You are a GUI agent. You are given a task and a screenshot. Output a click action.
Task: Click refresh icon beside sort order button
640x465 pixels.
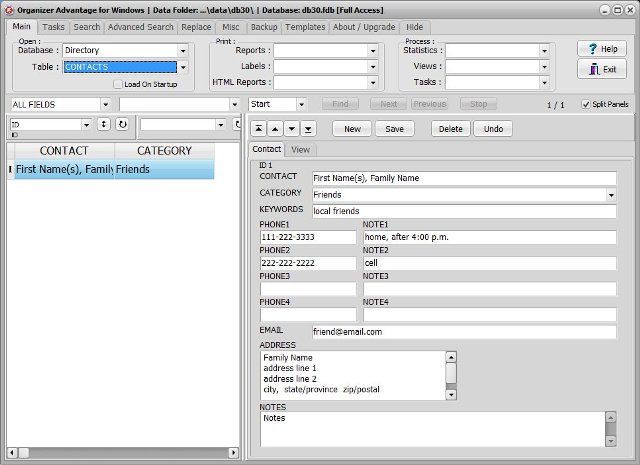point(122,124)
